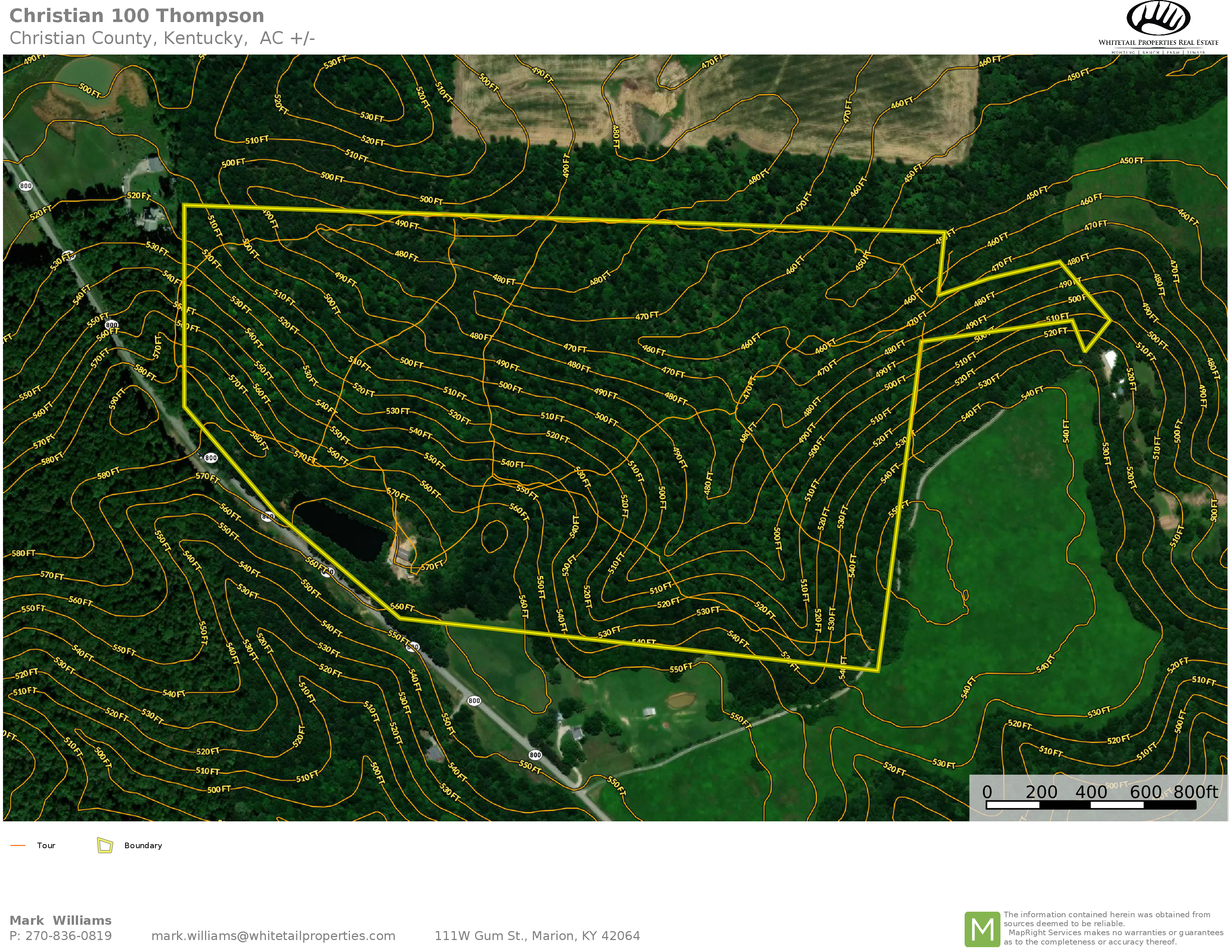Click the green MapRight M logo
1232x952 pixels.
(982, 929)
